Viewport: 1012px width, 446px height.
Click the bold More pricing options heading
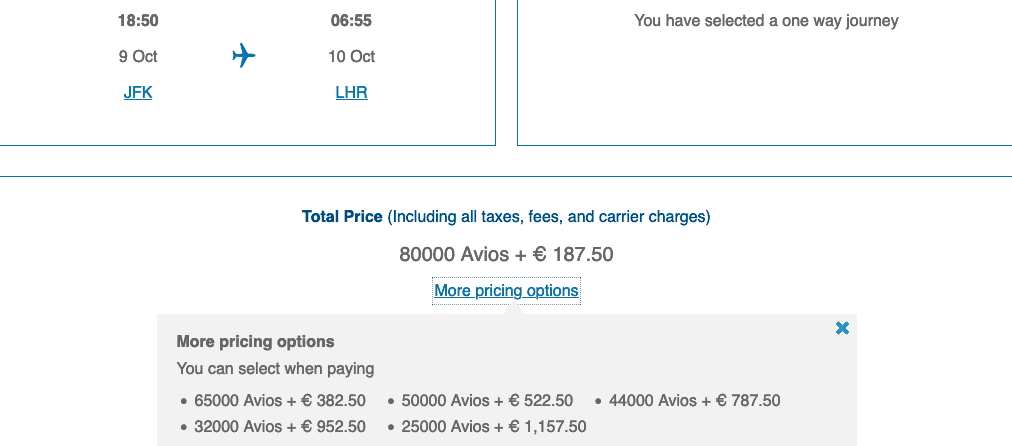tap(255, 341)
